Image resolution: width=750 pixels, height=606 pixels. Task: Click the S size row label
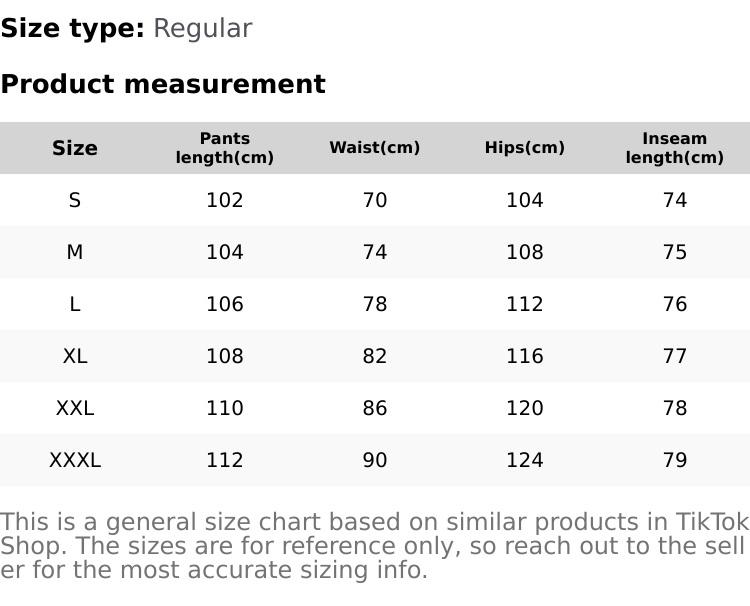click(75, 200)
